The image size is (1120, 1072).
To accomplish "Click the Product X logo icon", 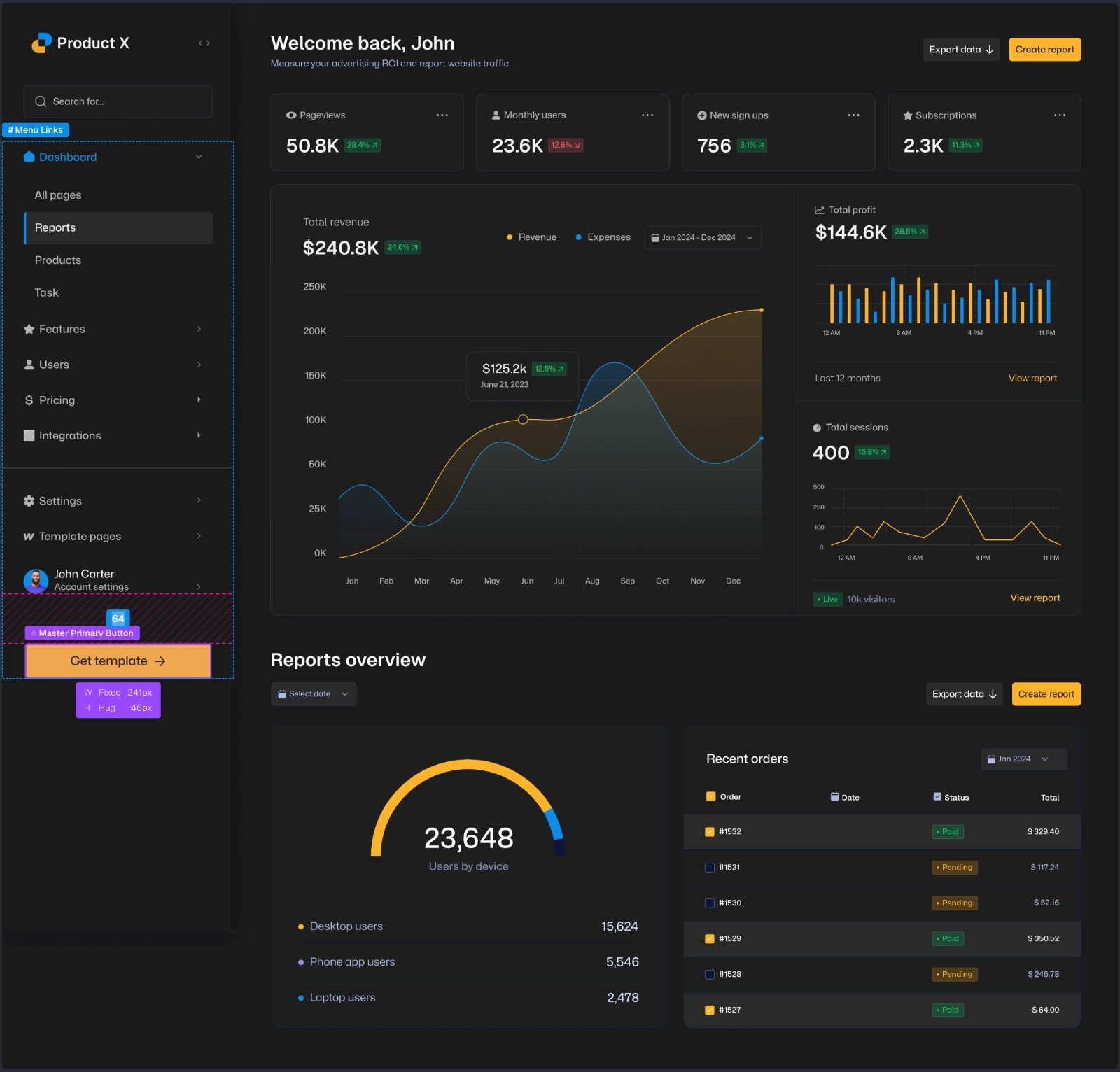I will click(42, 43).
